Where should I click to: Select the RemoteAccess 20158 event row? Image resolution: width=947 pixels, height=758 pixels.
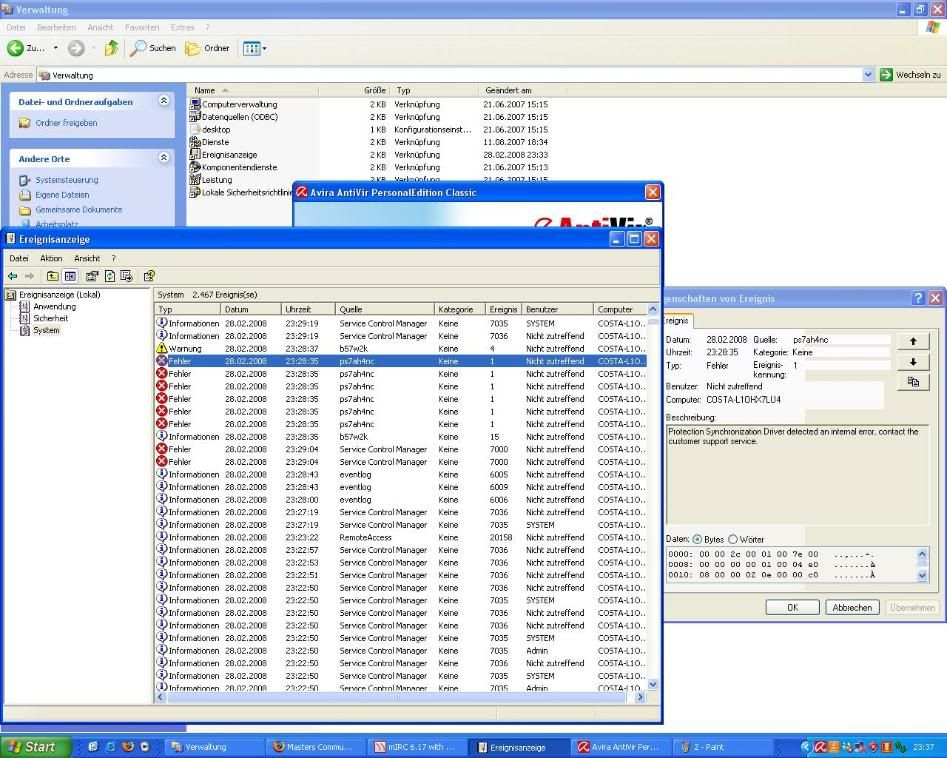400,537
